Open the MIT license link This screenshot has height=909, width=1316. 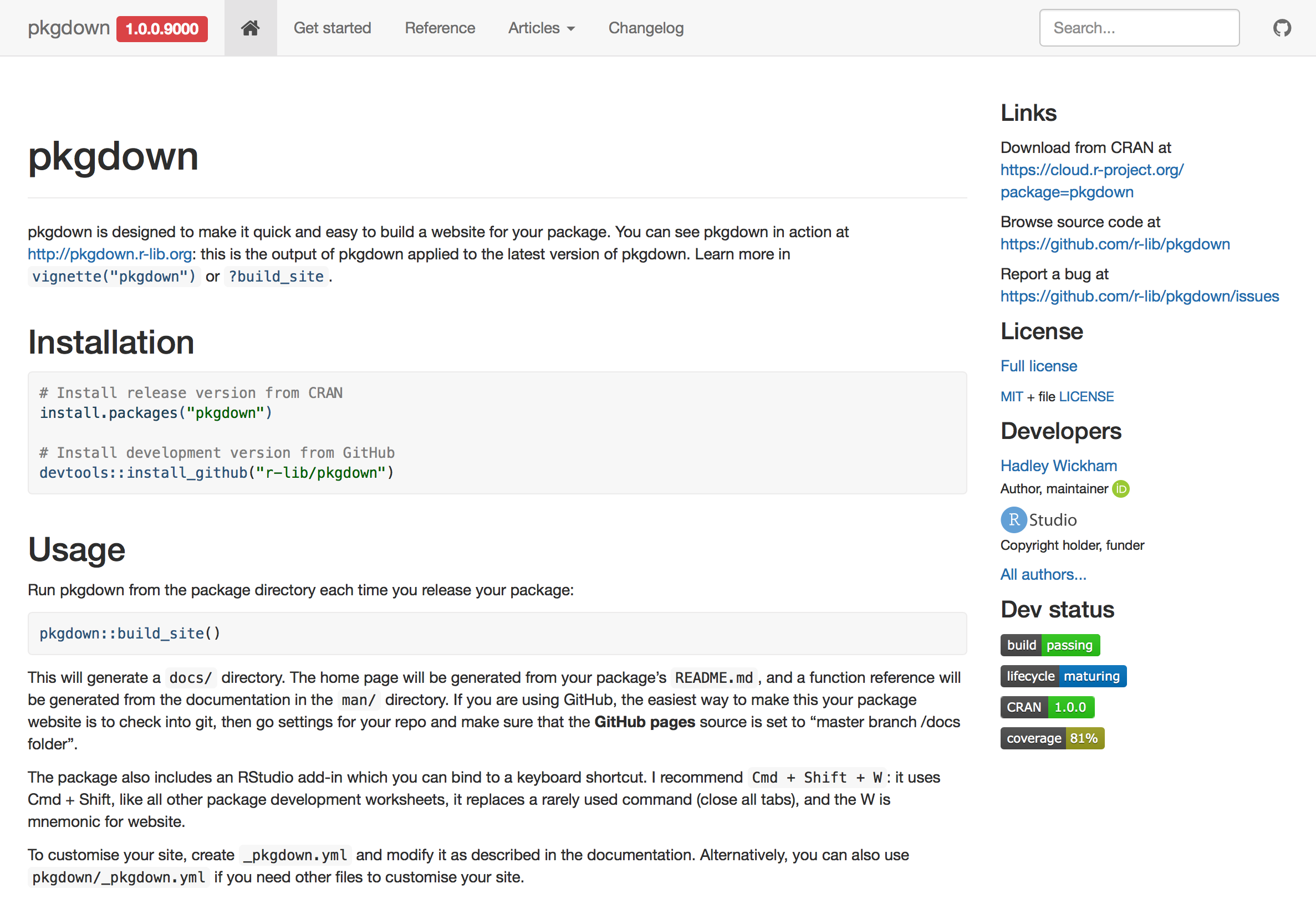pyautogui.click(x=1011, y=396)
